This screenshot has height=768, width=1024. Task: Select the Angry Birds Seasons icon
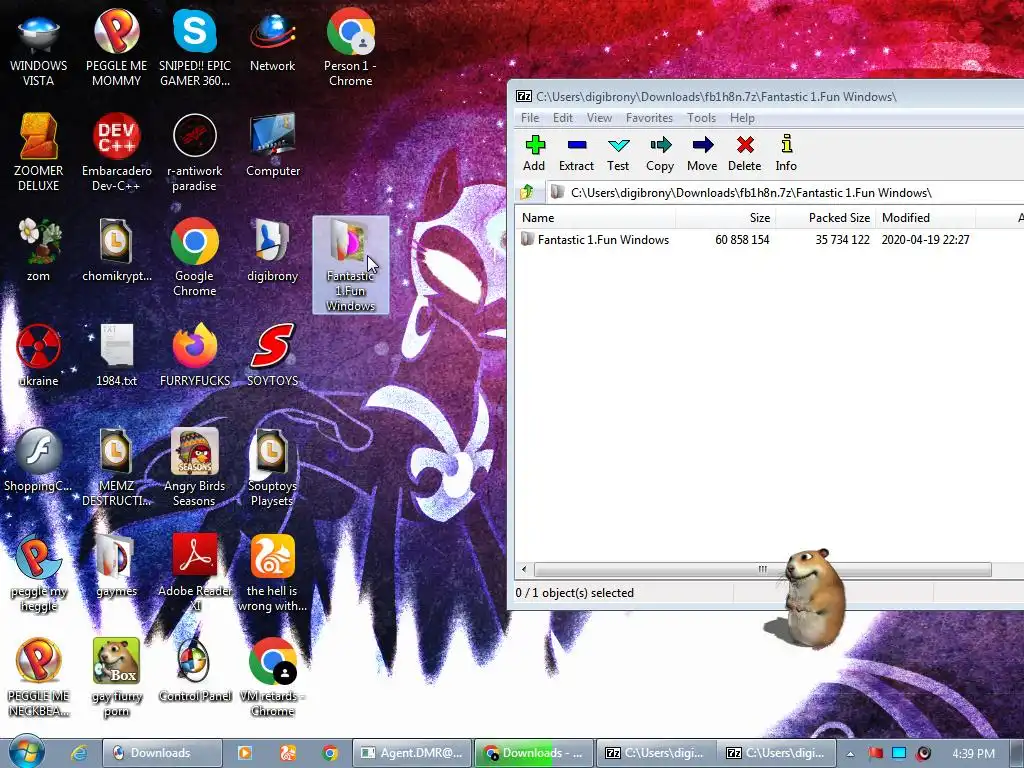tap(195, 468)
